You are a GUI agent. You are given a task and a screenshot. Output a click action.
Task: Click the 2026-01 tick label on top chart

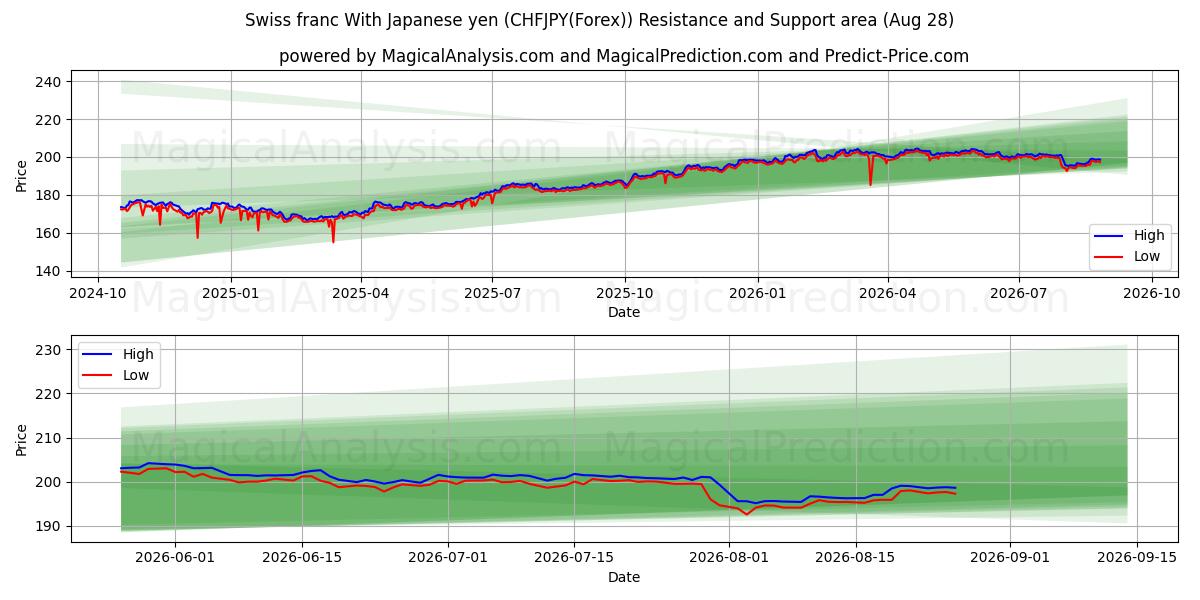coord(757,293)
